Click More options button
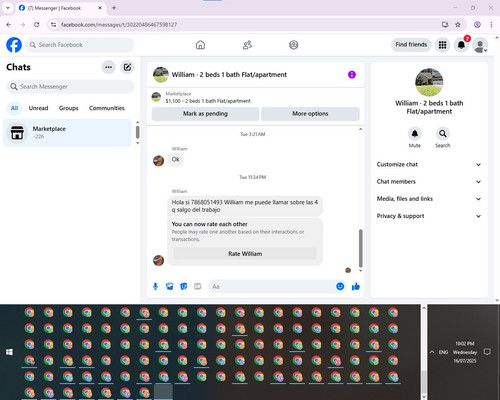This screenshot has width=500, height=400. point(310,114)
